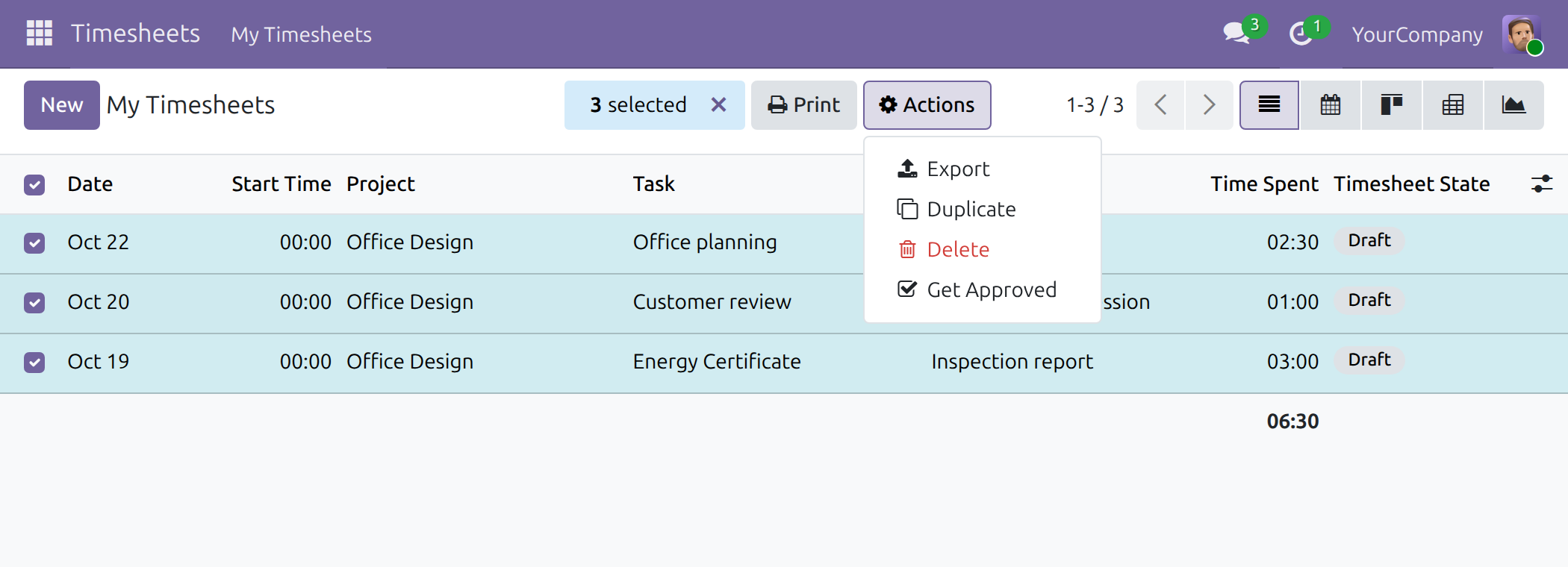Click the Draft badge in Oct 20 row
The height and width of the screenshot is (567, 1568).
tap(1369, 300)
